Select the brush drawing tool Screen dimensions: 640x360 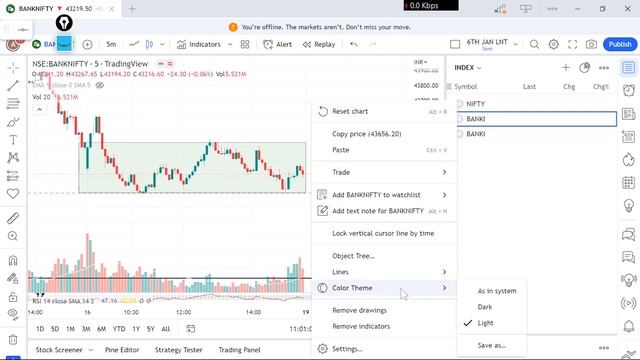click(x=13, y=122)
